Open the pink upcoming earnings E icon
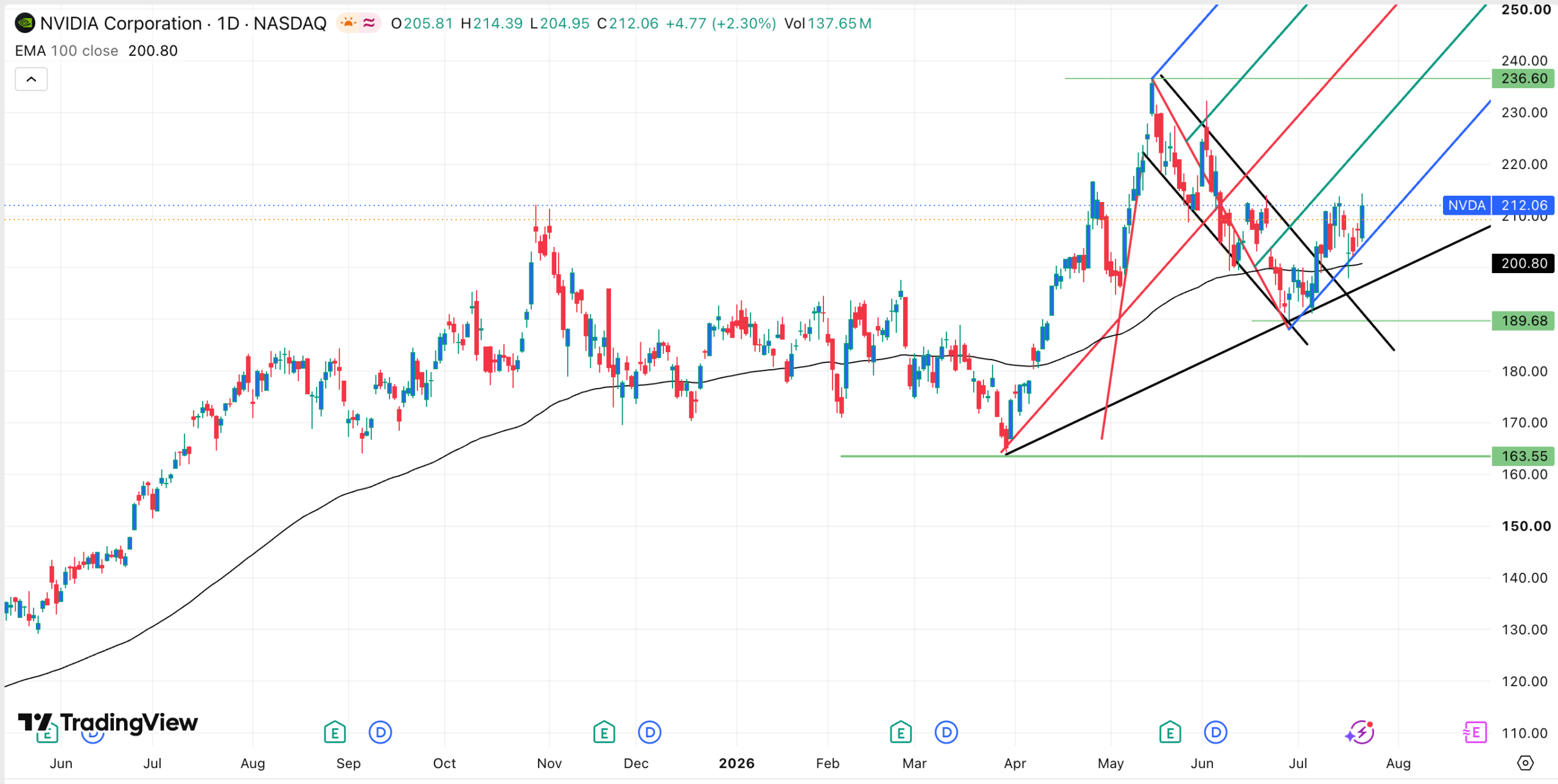The height and width of the screenshot is (784, 1558). point(1475,732)
